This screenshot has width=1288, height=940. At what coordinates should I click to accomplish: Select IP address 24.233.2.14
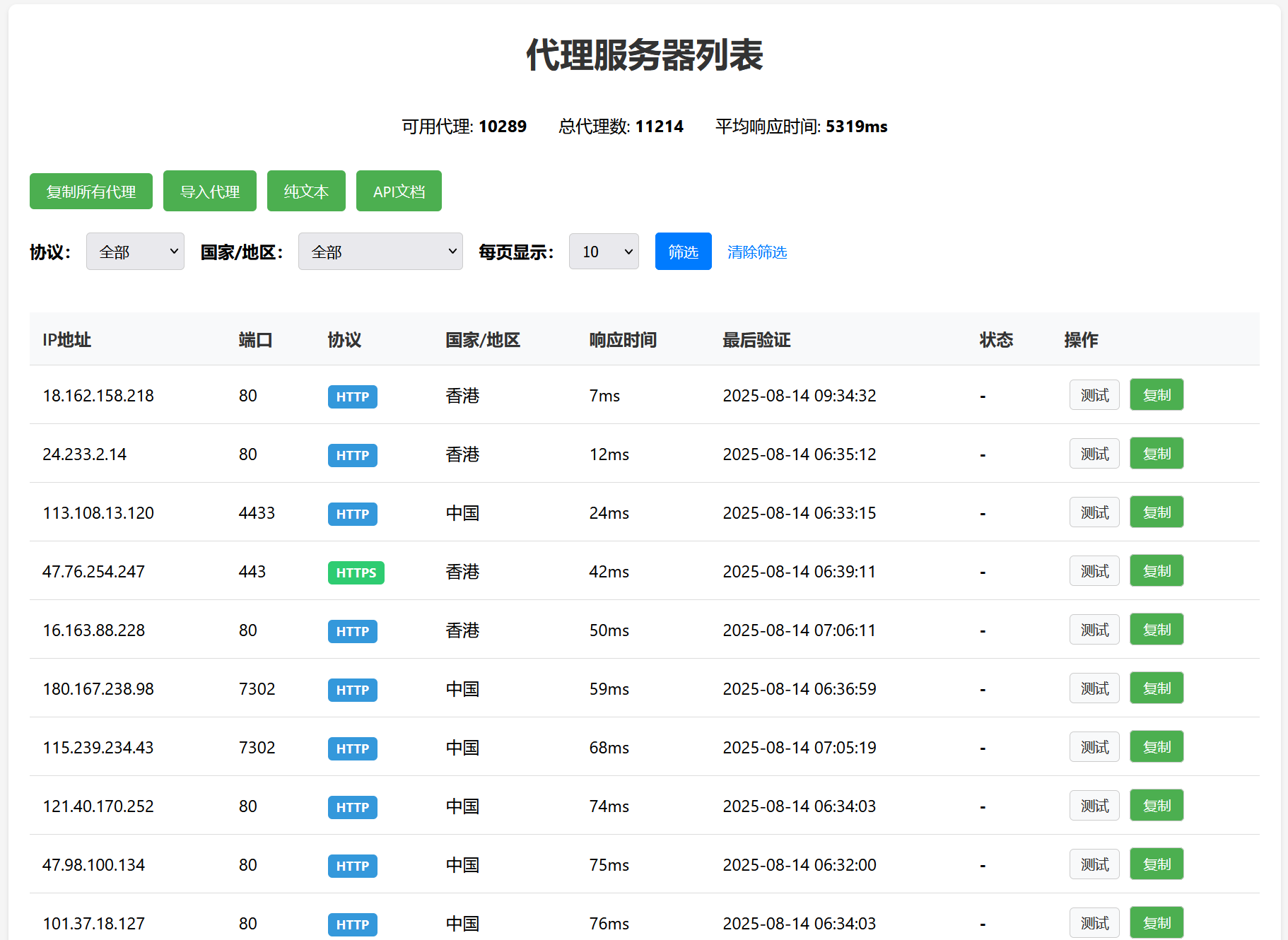point(84,454)
